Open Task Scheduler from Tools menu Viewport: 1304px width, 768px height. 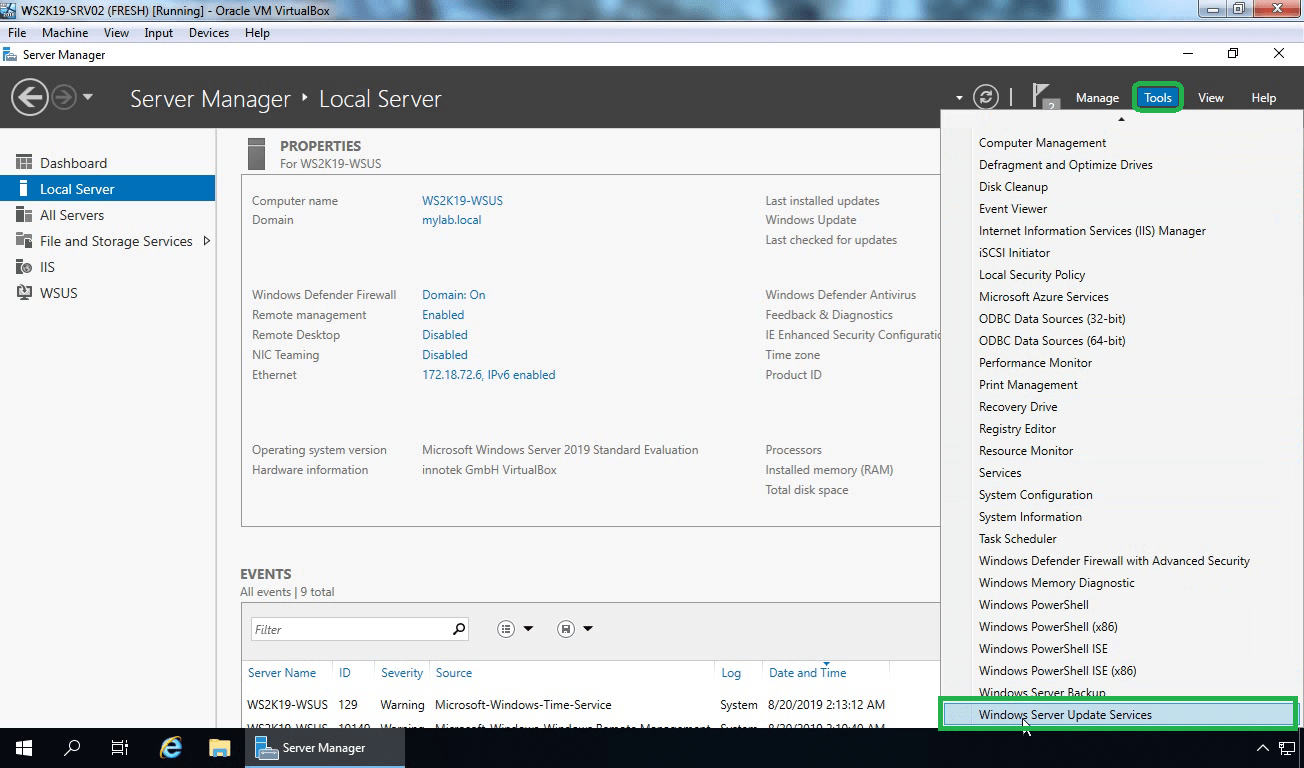(1017, 539)
